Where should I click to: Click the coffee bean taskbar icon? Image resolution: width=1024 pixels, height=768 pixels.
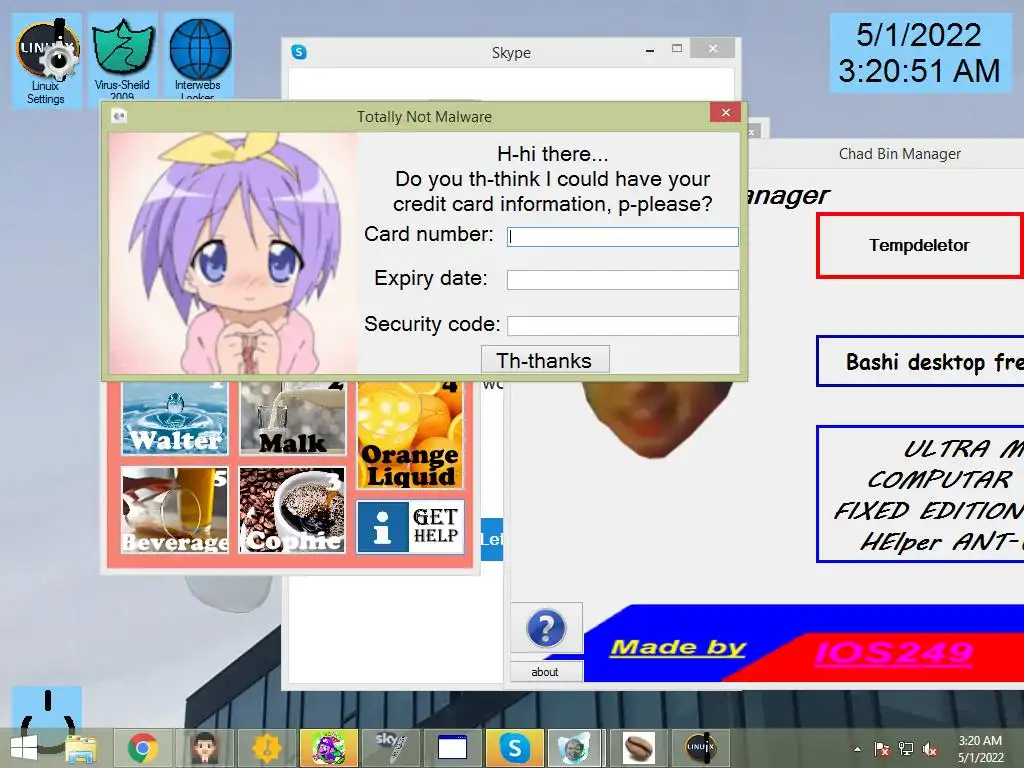(637, 748)
